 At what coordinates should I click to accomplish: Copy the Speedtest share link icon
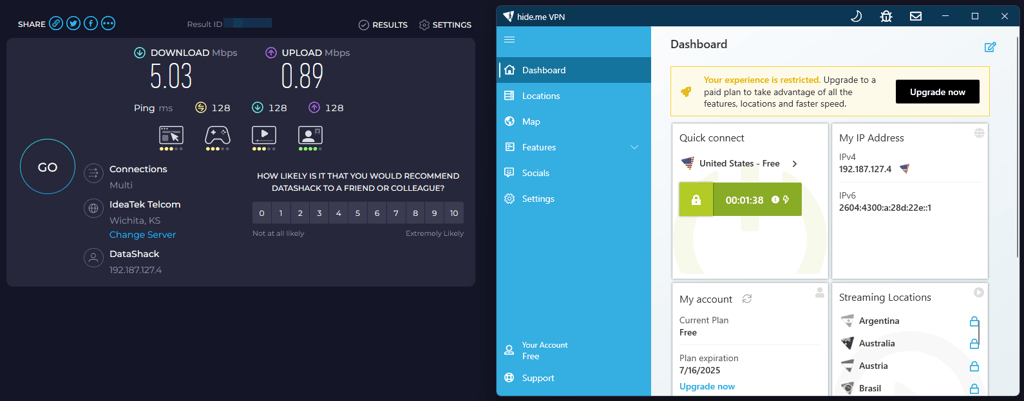click(56, 24)
